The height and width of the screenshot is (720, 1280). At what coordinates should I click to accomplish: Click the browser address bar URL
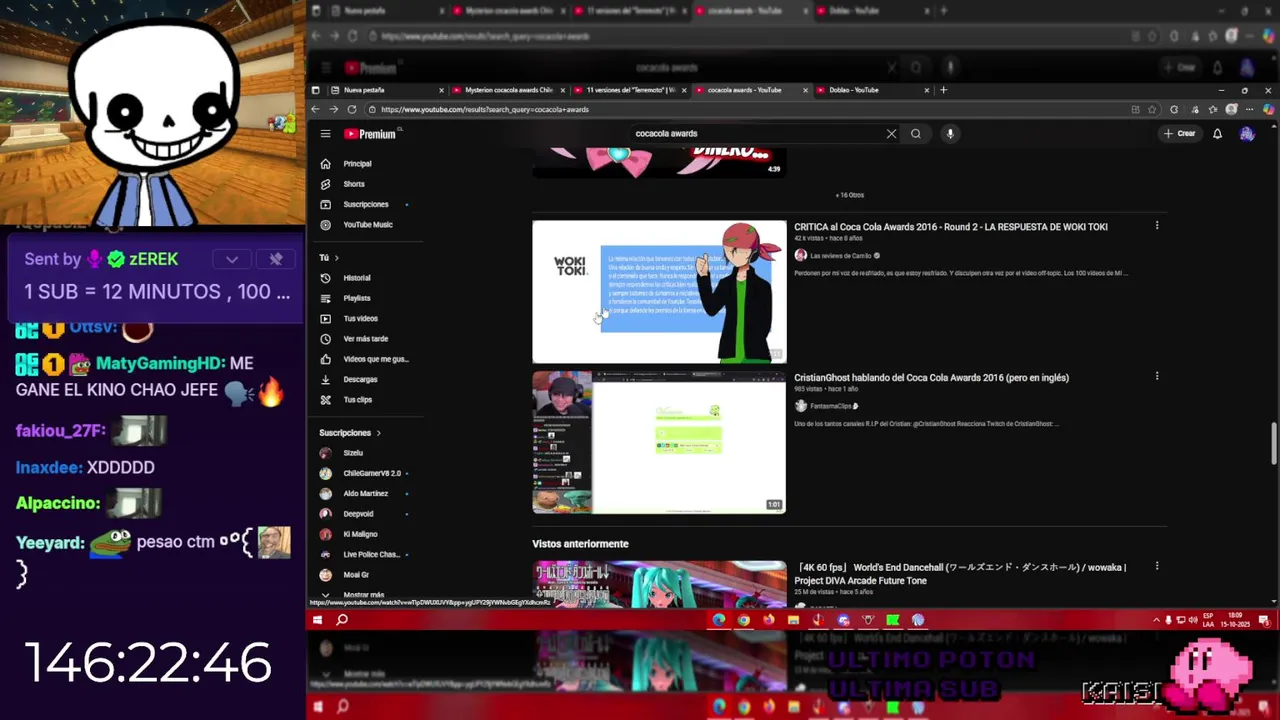484,109
